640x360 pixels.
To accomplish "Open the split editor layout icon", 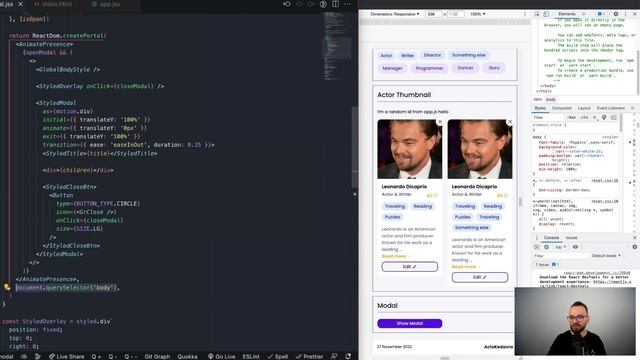I will tap(335, 4).
